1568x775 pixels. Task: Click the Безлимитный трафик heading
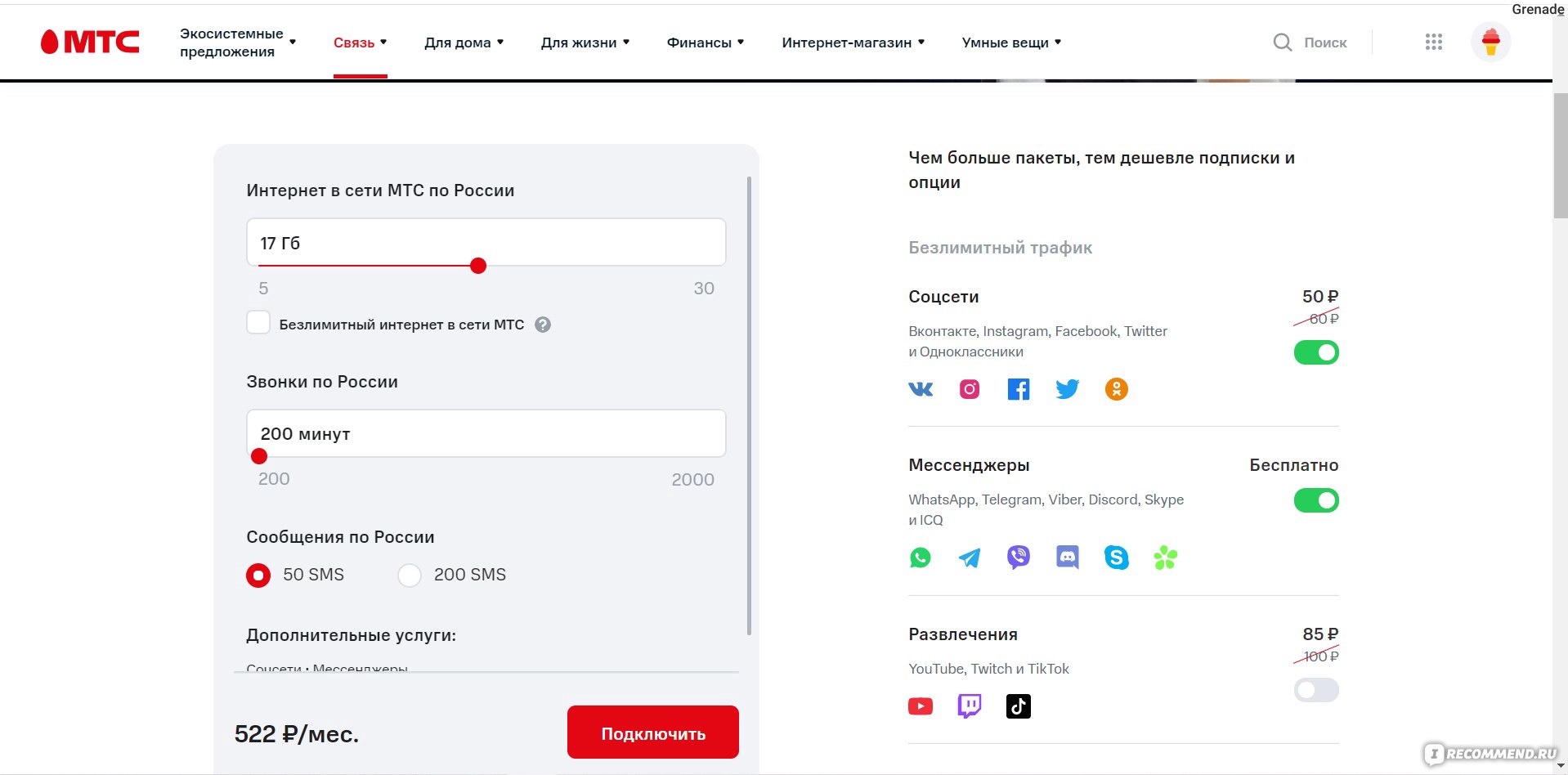coord(1000,248)
